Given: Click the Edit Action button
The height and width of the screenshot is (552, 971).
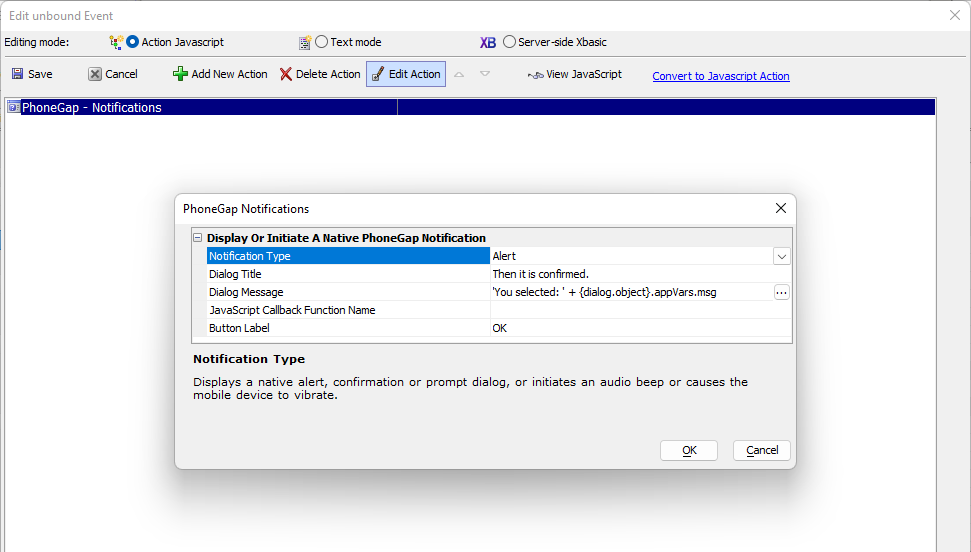Looking at the screenshot, I should [406, 74].
